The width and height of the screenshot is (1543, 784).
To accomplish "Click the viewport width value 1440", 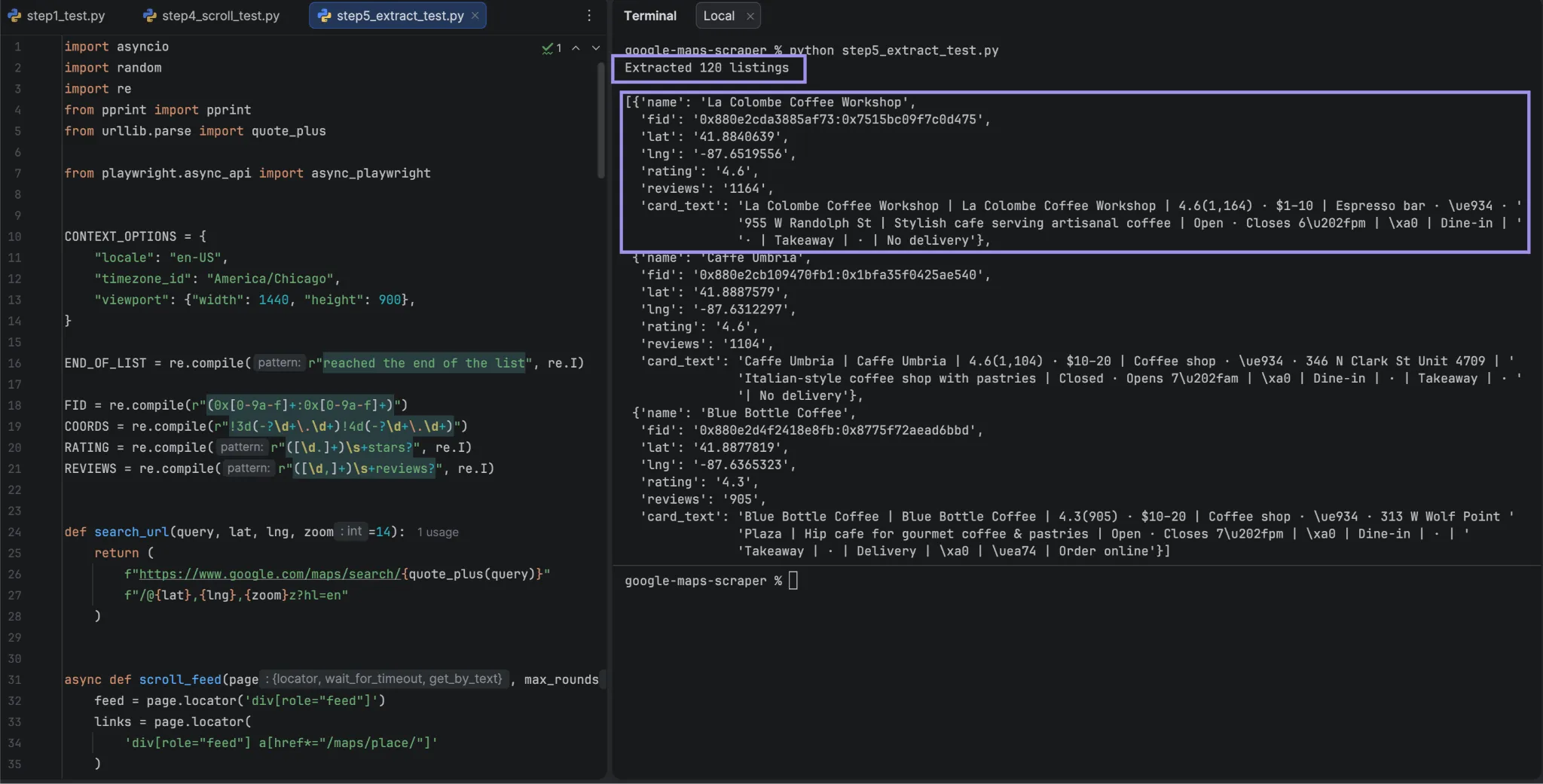I will pos(273,300).
